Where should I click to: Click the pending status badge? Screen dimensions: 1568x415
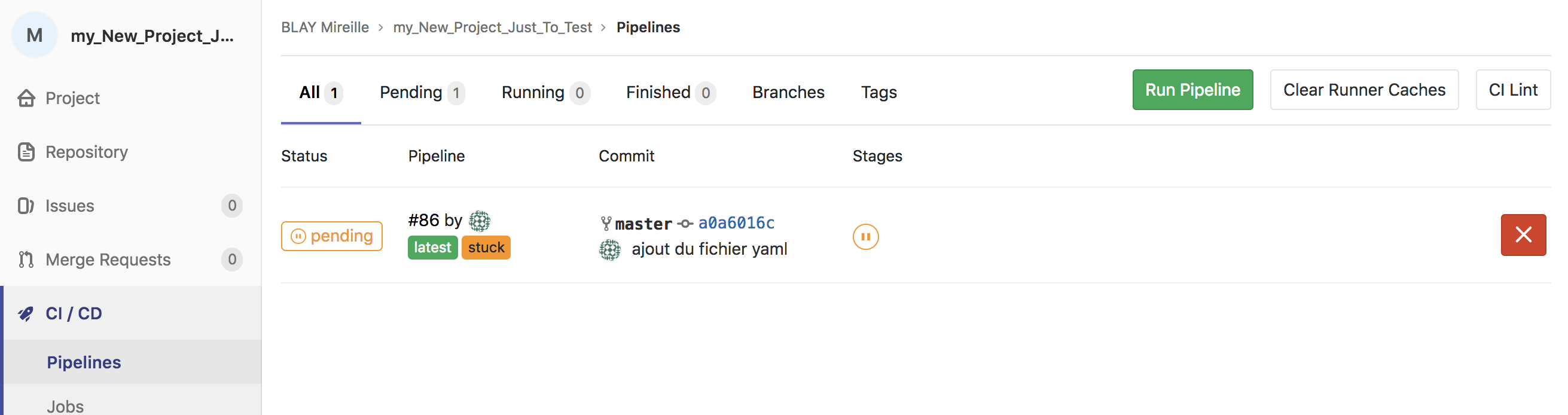pyautogui.click(x=332, y=236)
